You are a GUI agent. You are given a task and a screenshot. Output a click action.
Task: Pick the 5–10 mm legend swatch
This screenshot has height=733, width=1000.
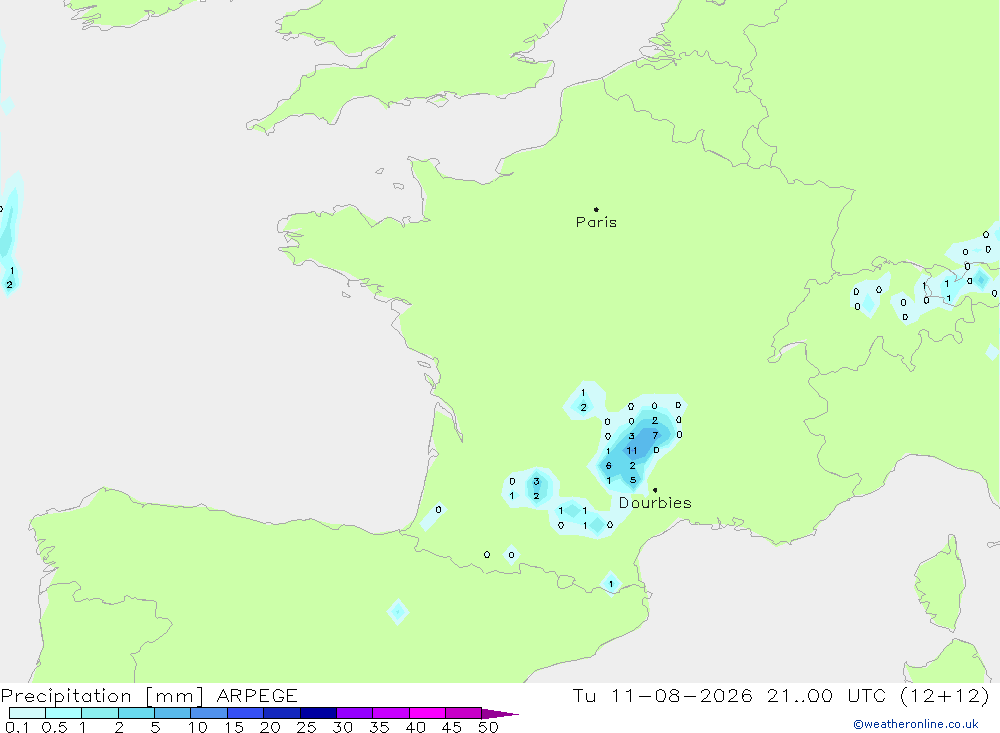coord(173,713)
